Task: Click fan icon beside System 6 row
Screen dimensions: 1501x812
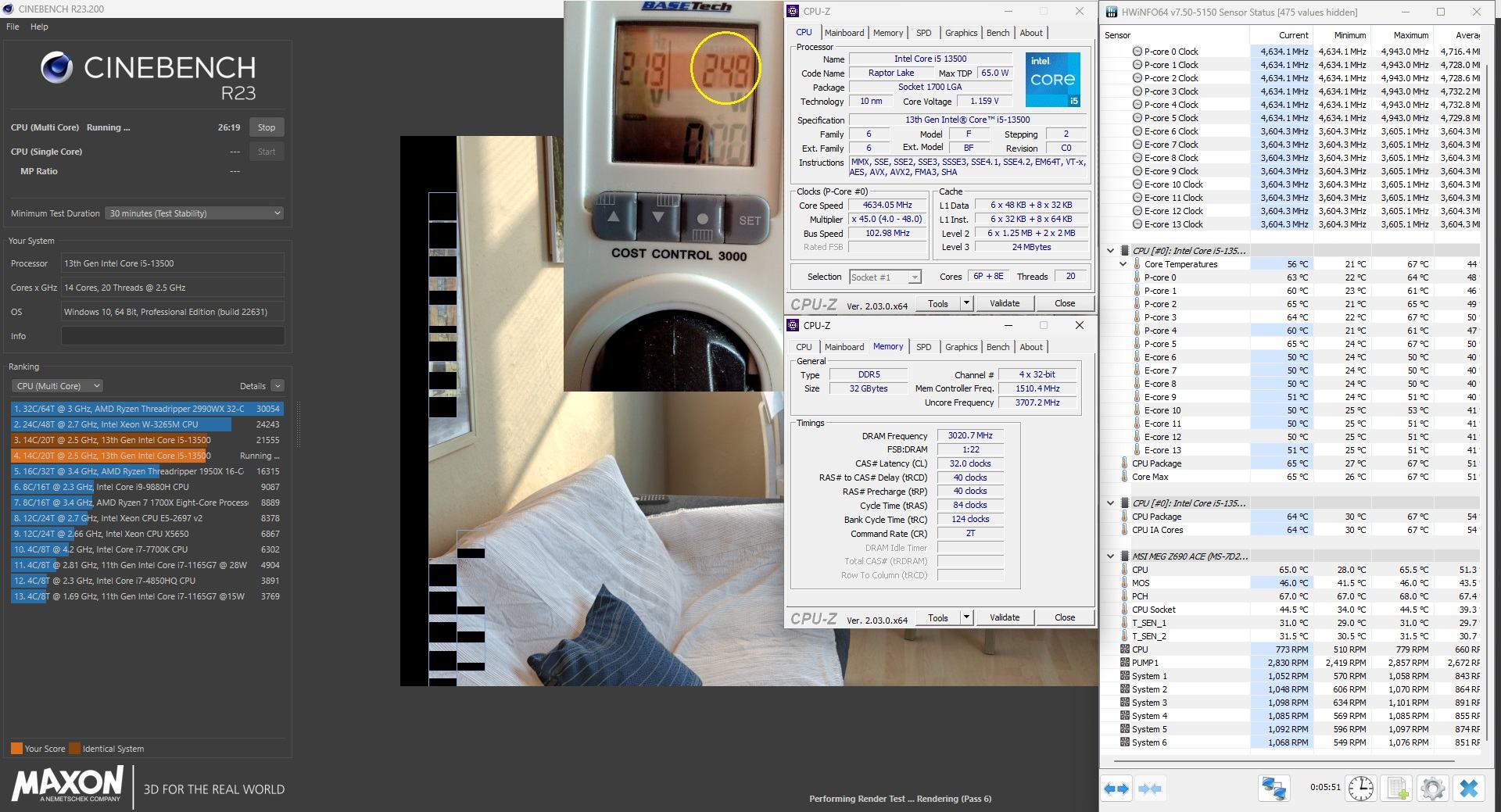Action: (1124, 742)
